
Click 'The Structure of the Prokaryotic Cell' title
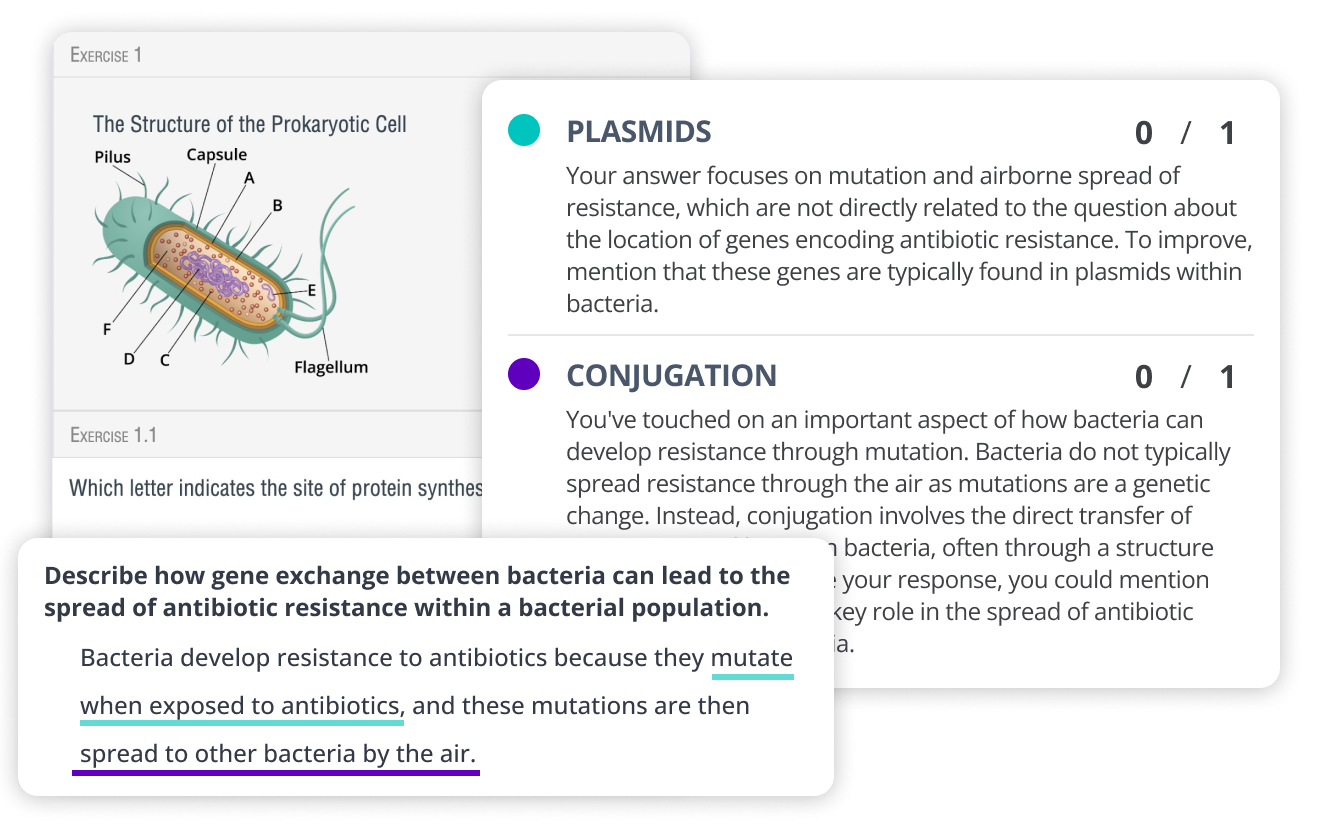click(x=250, y=125)
